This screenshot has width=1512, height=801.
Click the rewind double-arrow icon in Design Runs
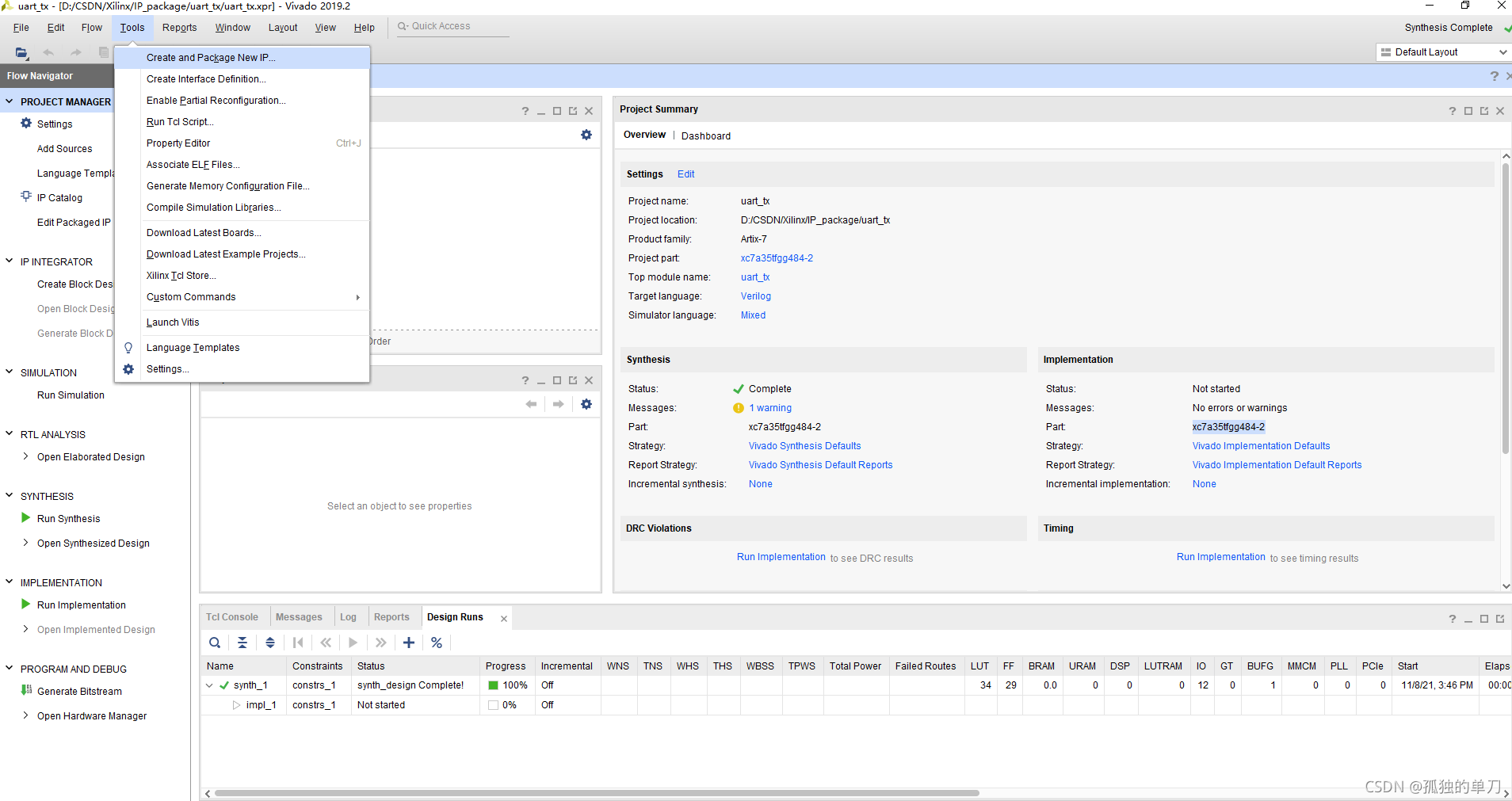tap(326, 643)
